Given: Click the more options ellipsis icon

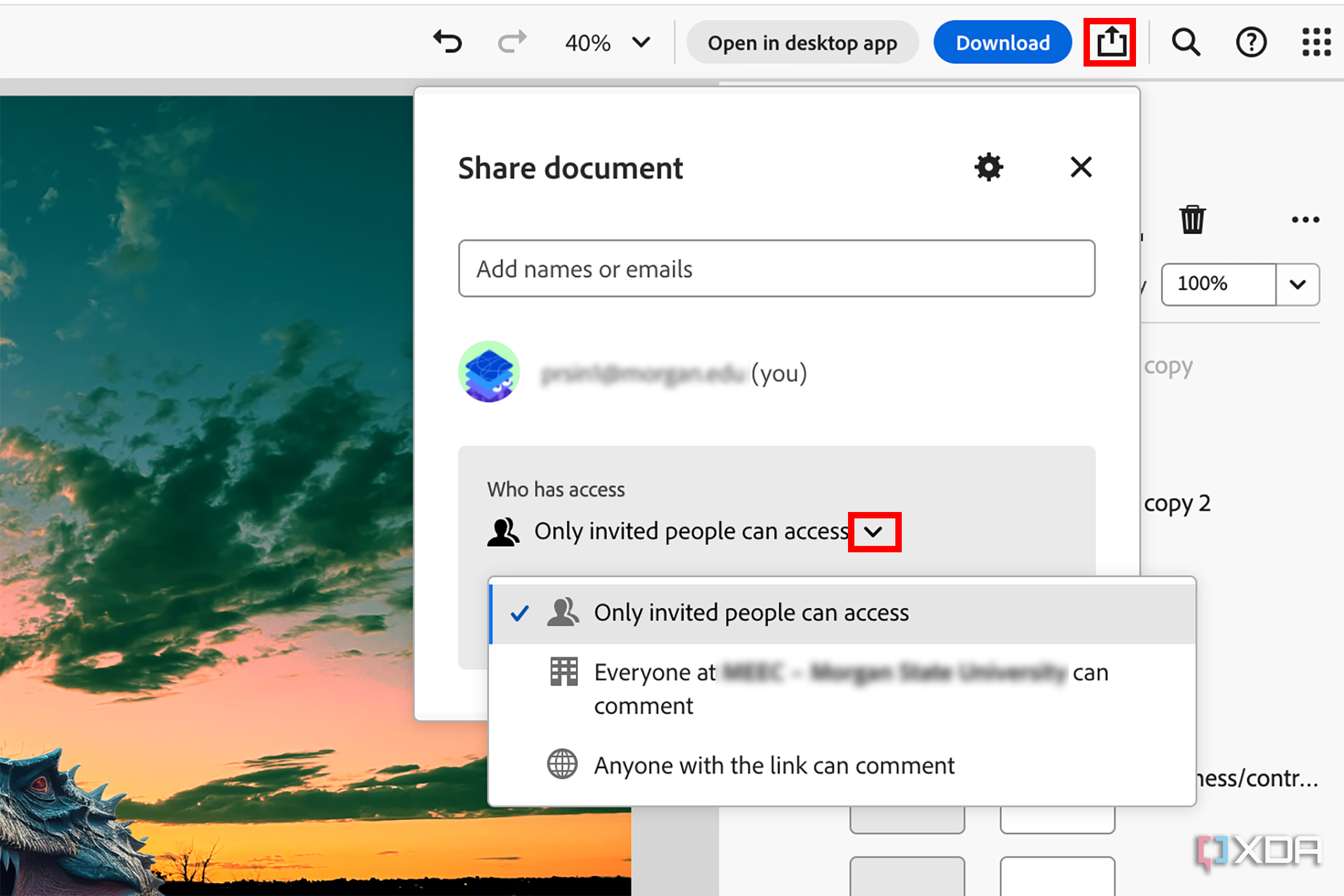Looking at the screenshot, I should pos(1305,219).
